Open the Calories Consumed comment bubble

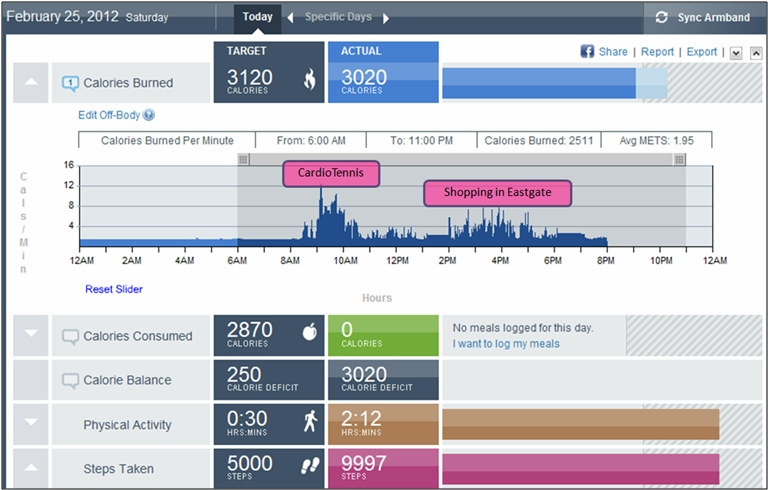click(70, 337)
